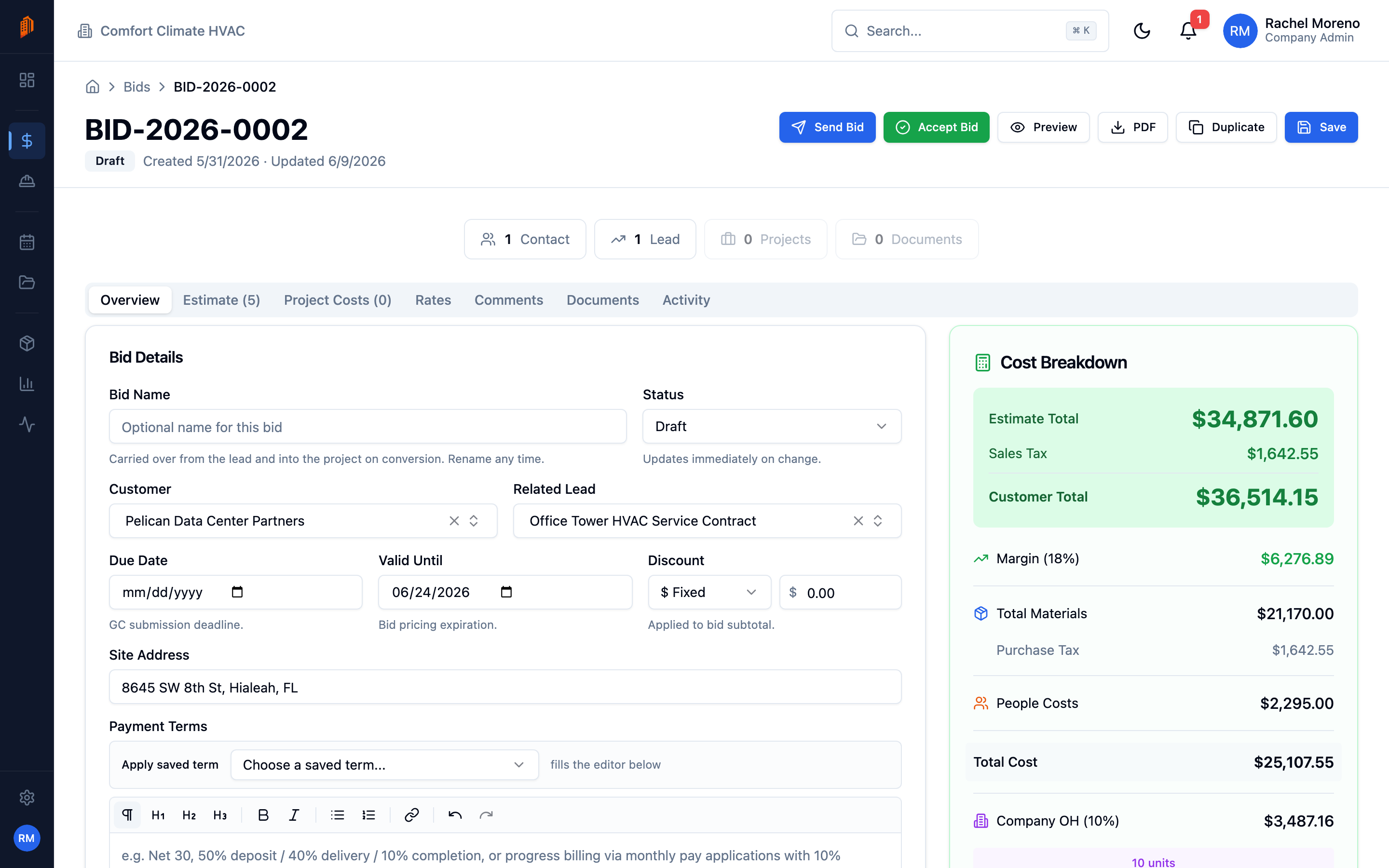Apply H3 heading in editor toolbar

pyautogui.click(x=220, y=814)
